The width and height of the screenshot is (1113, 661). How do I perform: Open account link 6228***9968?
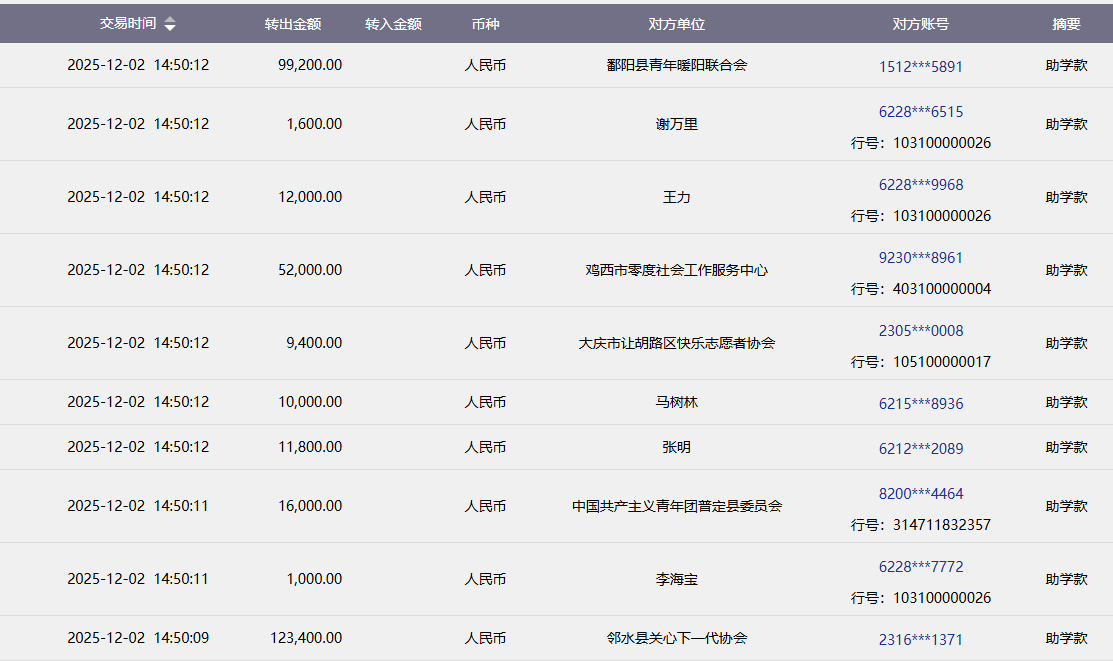(x=921, y=185)
